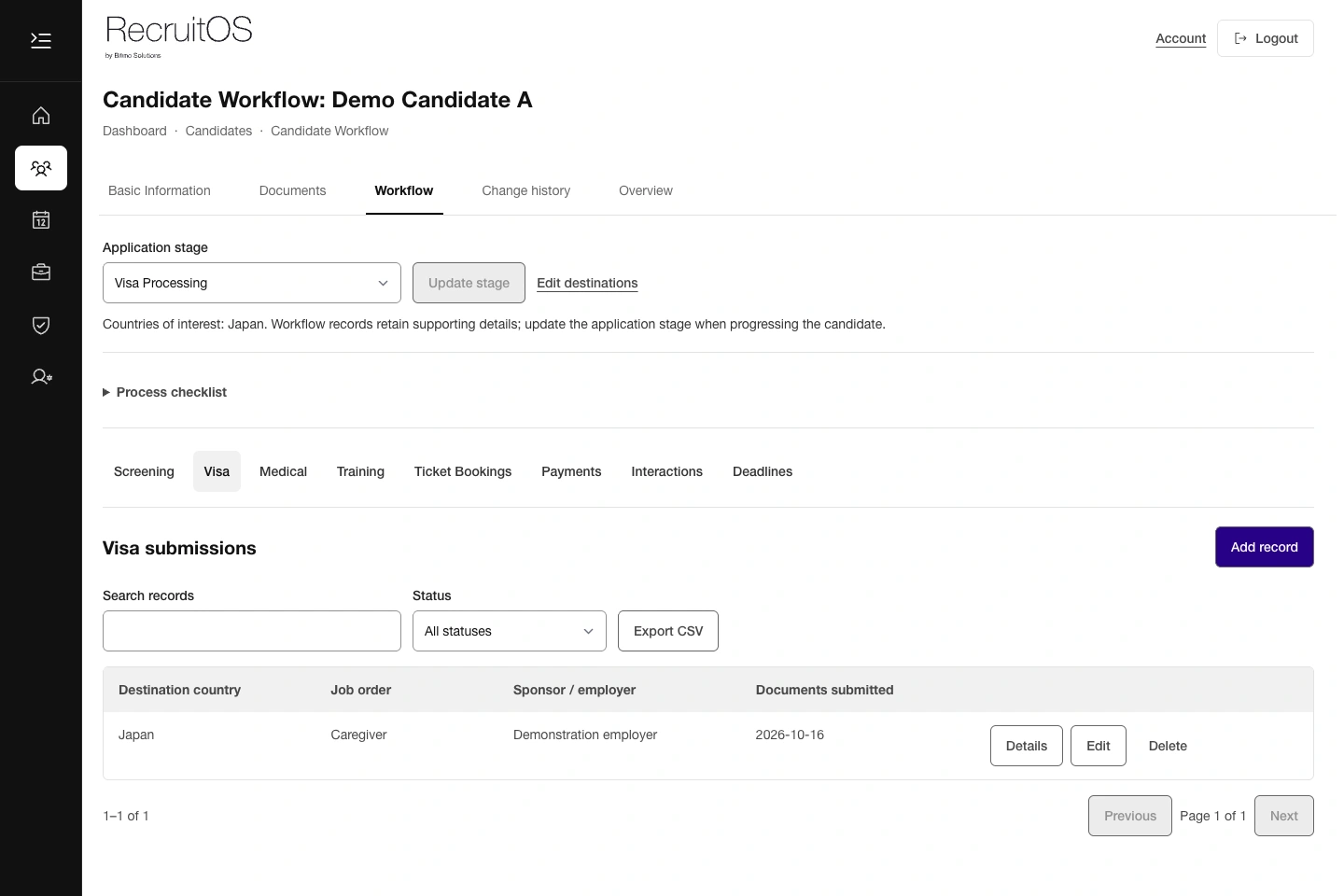
Task: Select the Screening sub-tab
Action: coord(144,471)
